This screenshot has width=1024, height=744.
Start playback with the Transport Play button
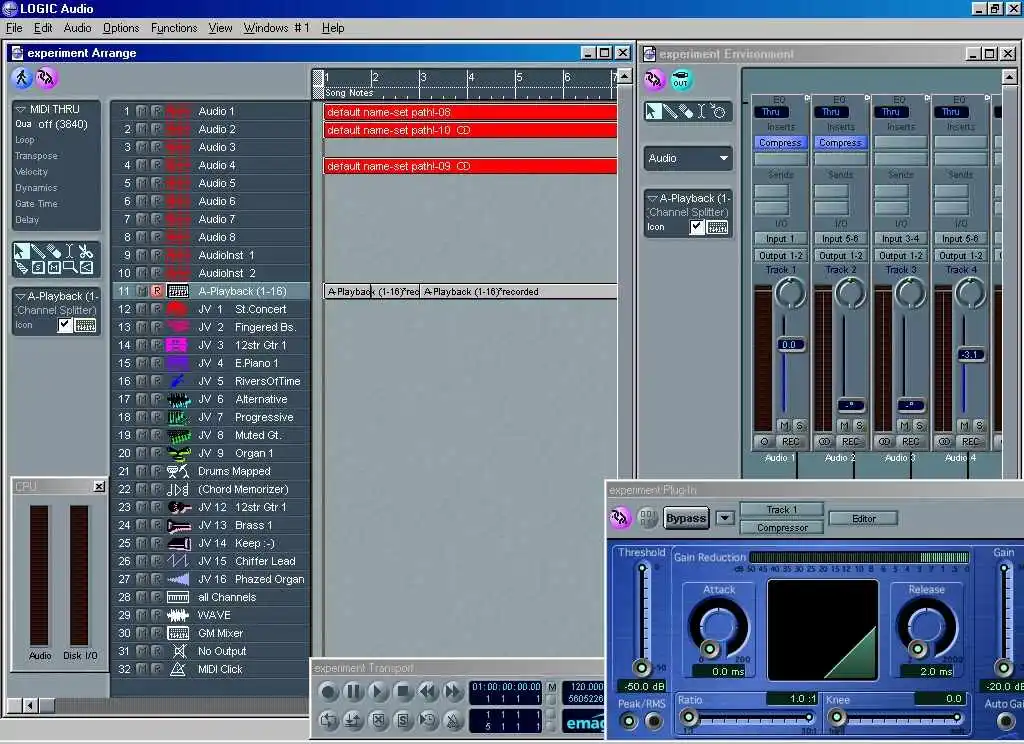tap(378, 691)
